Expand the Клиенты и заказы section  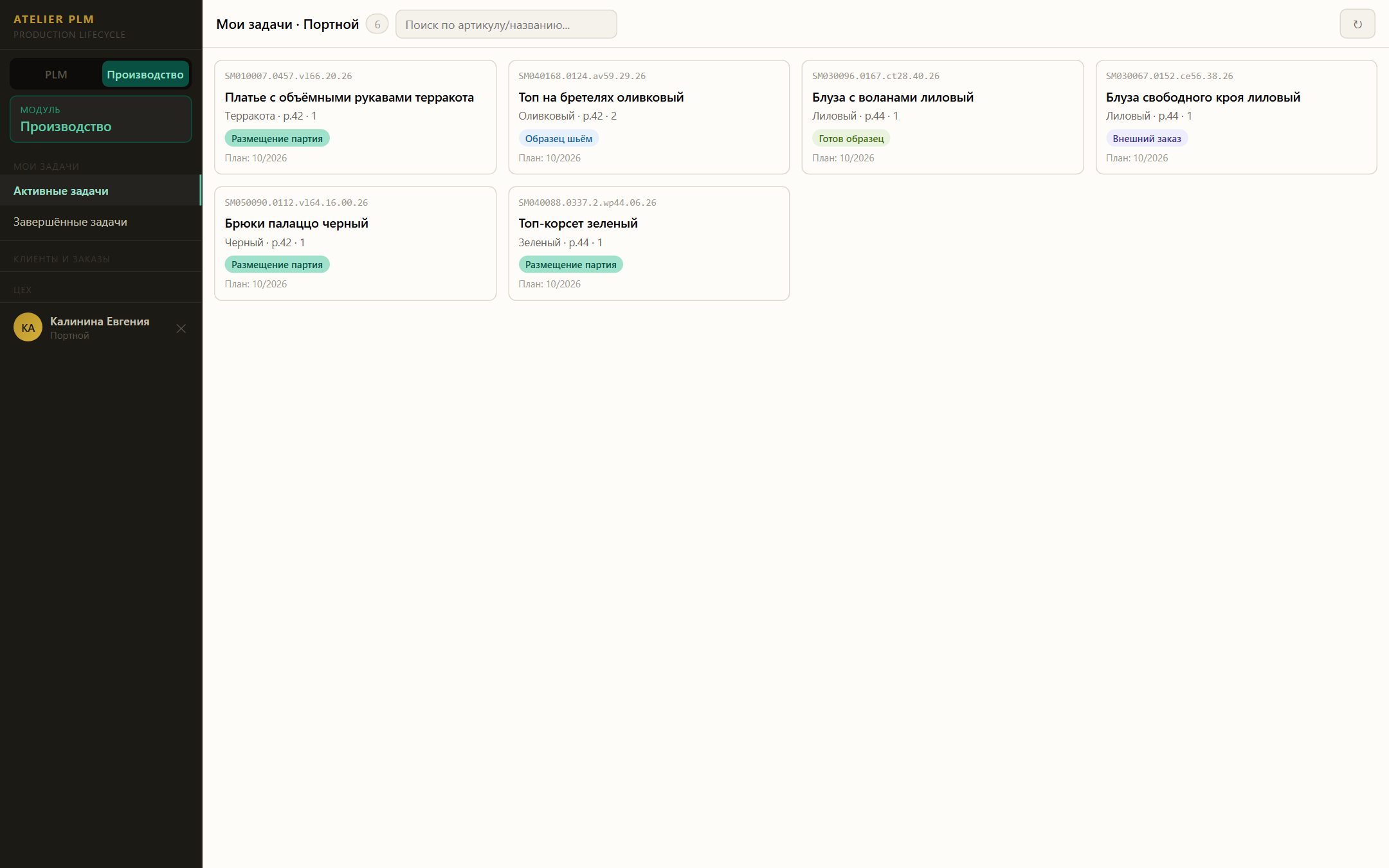62,259
